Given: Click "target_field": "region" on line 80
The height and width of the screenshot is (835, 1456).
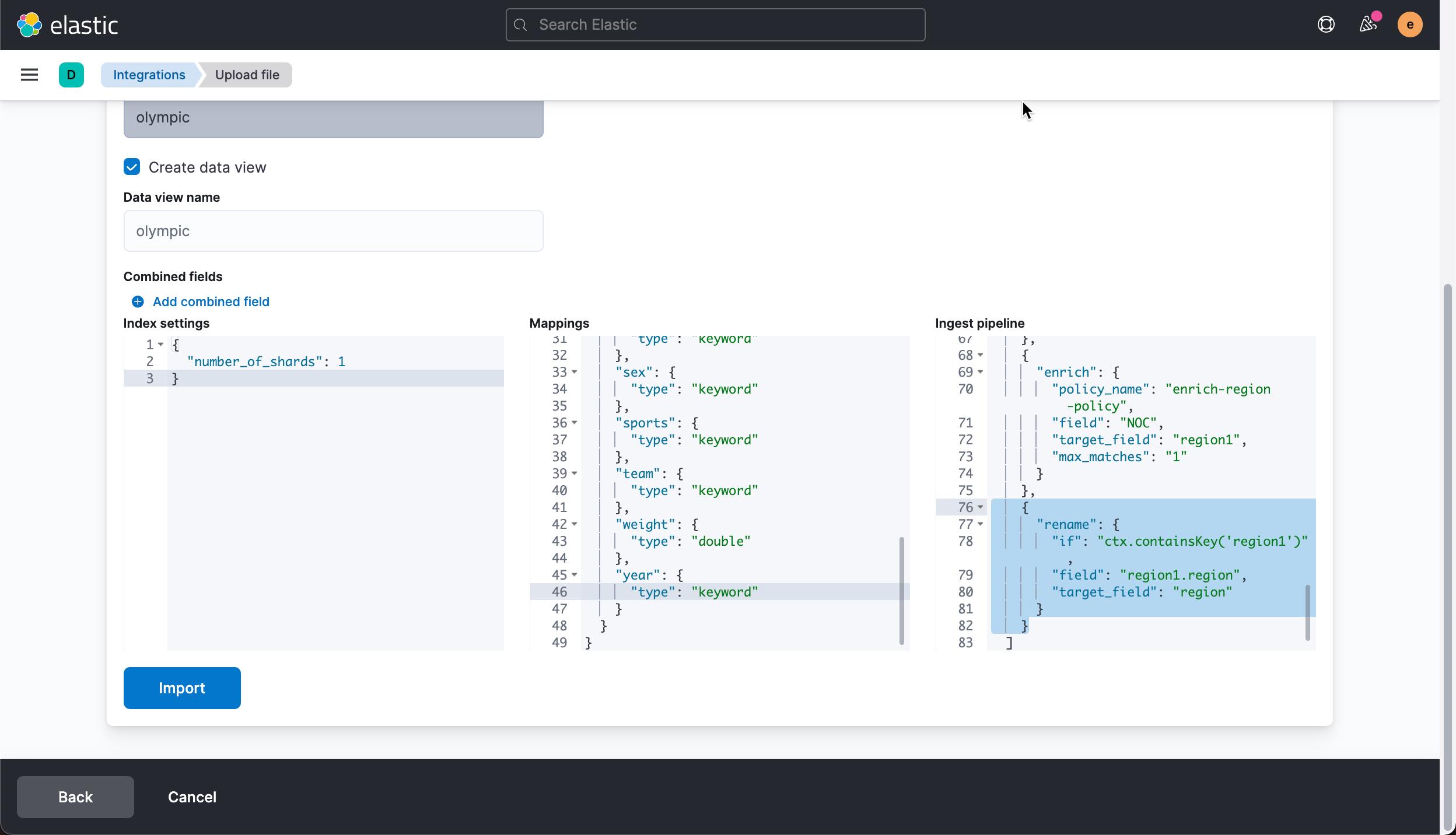Looking at the screenshot, I should [x=1142, y=592].
